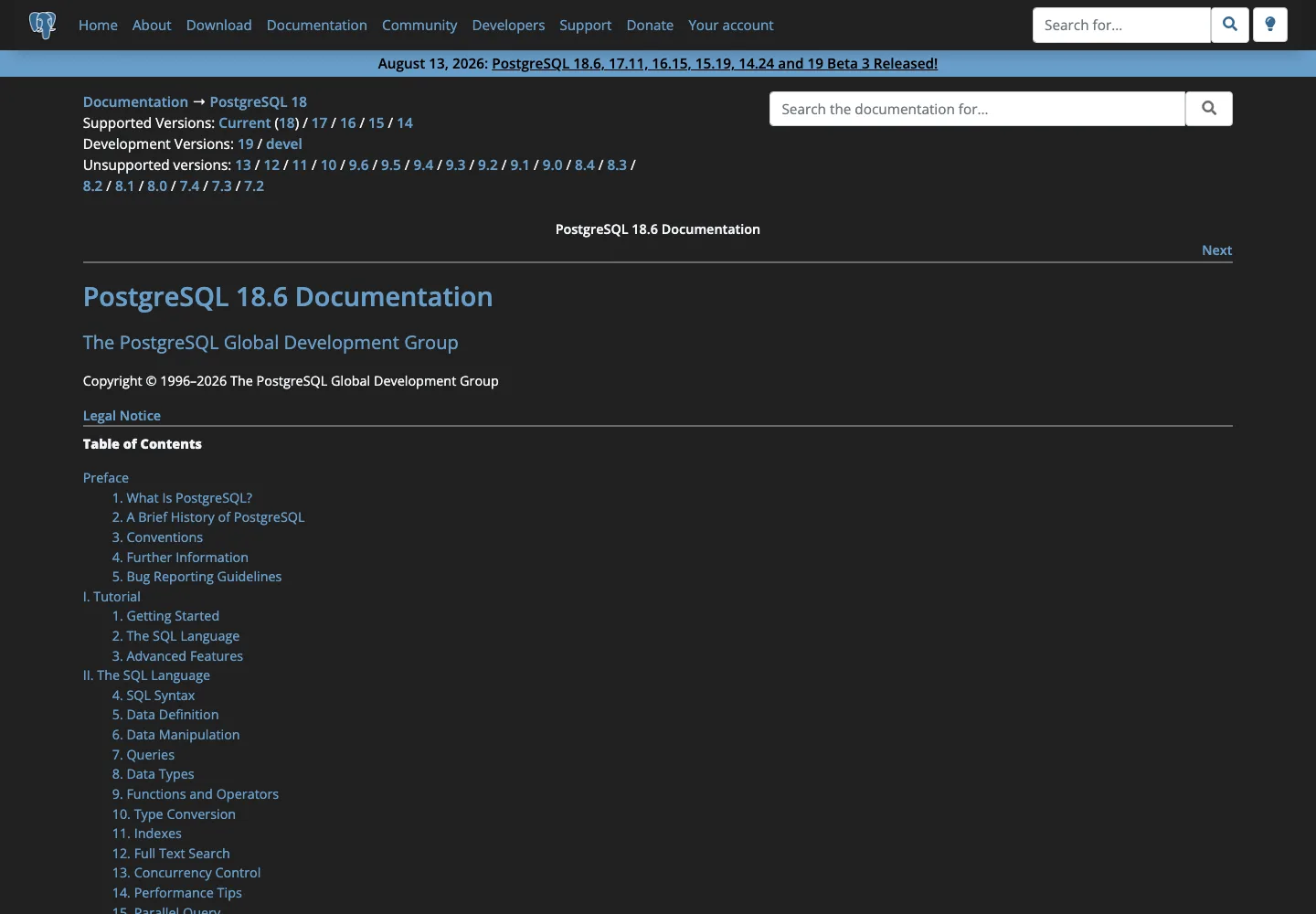The width and height of the screenshot is (1316, 914).
Task: Open the Community menu item
Action: (x=419, y=25)
